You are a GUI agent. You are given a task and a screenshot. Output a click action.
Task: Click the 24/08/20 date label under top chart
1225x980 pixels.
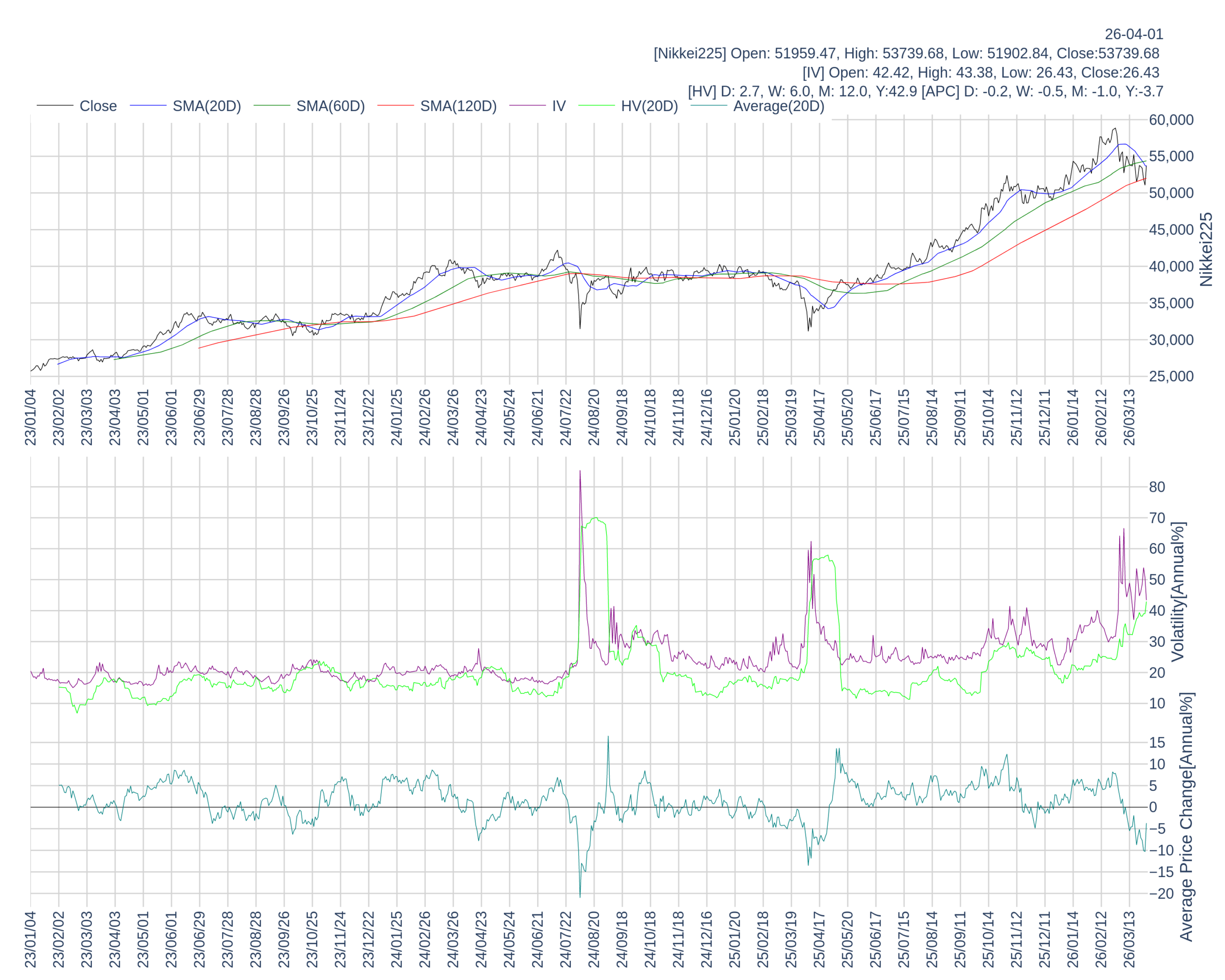[x=594, y=417]
